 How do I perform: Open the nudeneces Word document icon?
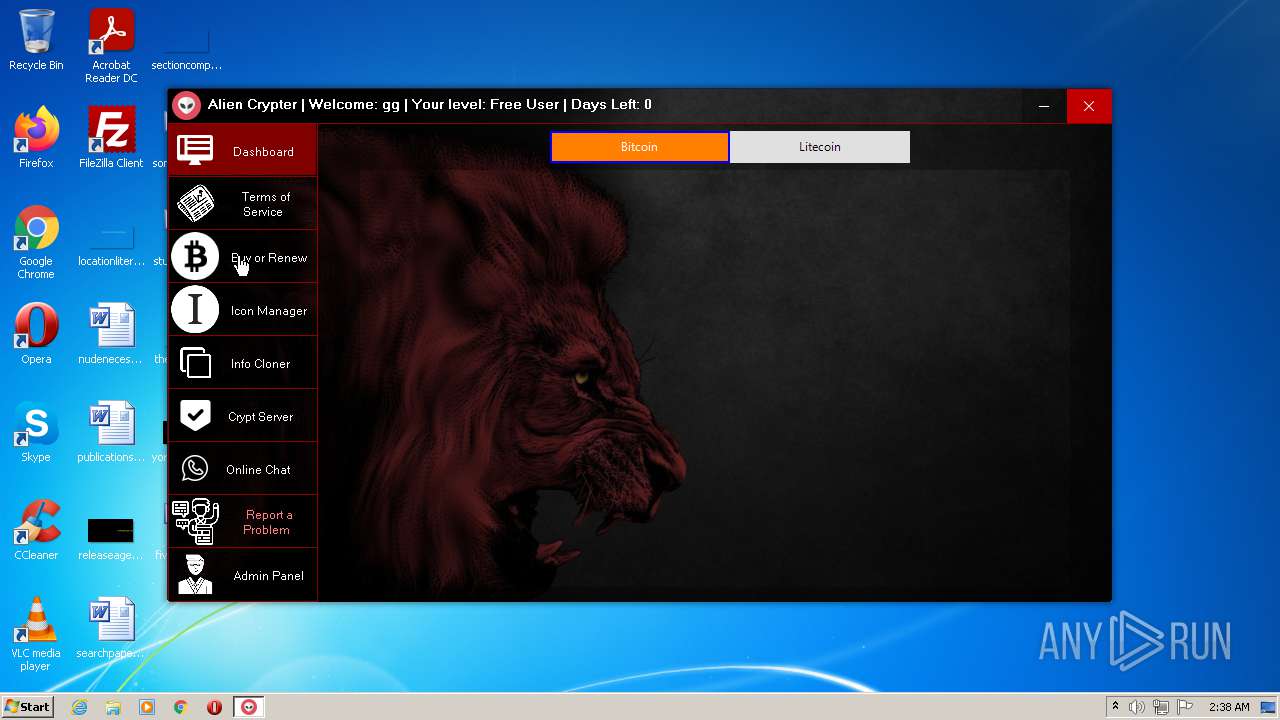pyautogui.click(x=111, y=334)
